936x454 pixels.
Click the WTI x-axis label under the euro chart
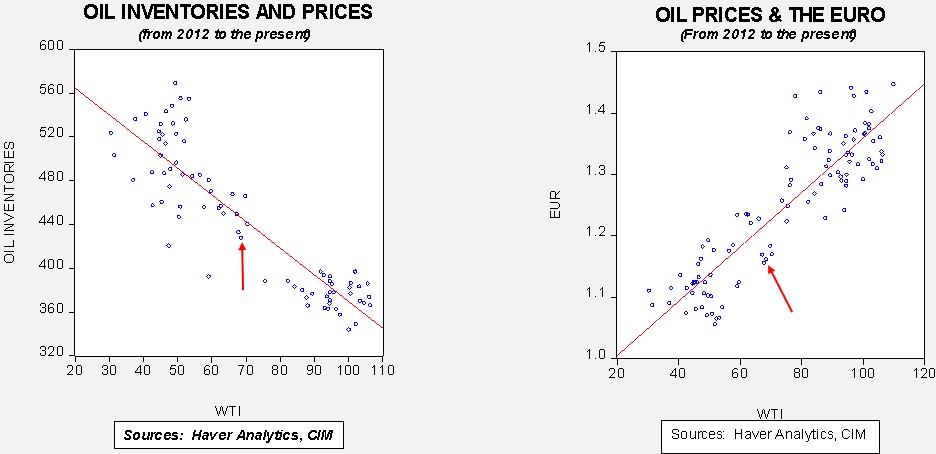[769, 412]
